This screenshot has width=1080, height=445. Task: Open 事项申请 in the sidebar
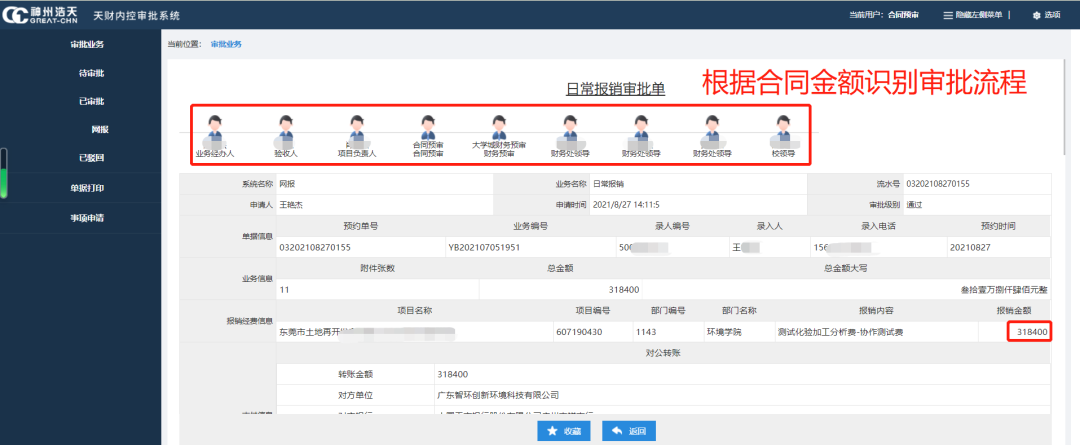(x=86, y=217)
